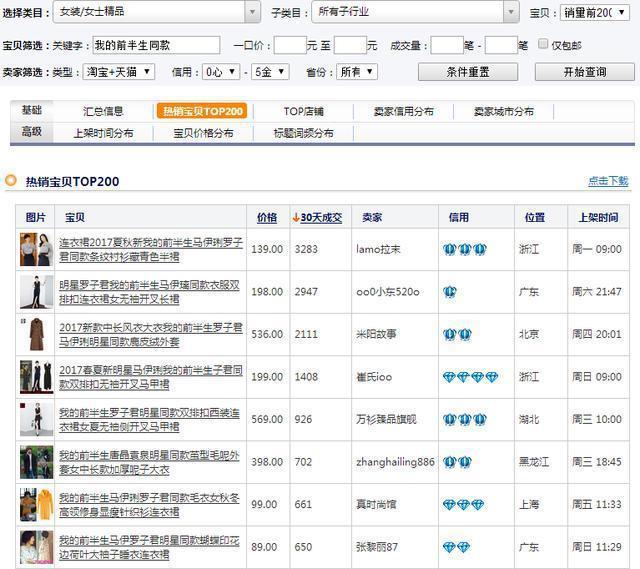640x569 pixels.
Task: Click the crown credit icons for 米阳故事
Action: [457, 334]
